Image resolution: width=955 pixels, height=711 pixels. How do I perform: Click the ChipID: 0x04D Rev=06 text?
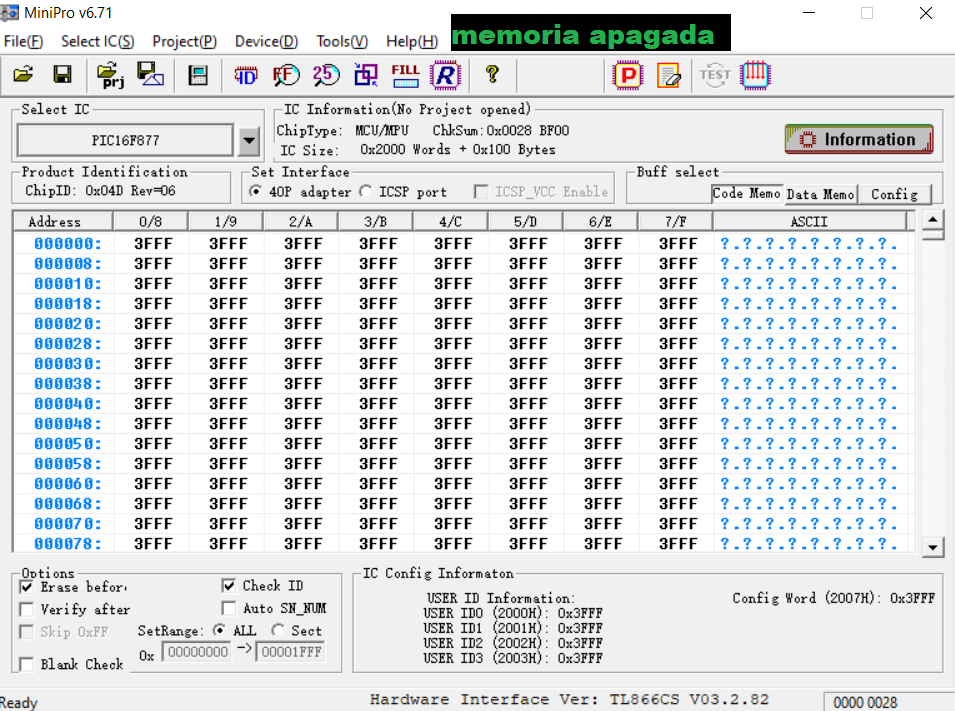(x=100, y=191)
